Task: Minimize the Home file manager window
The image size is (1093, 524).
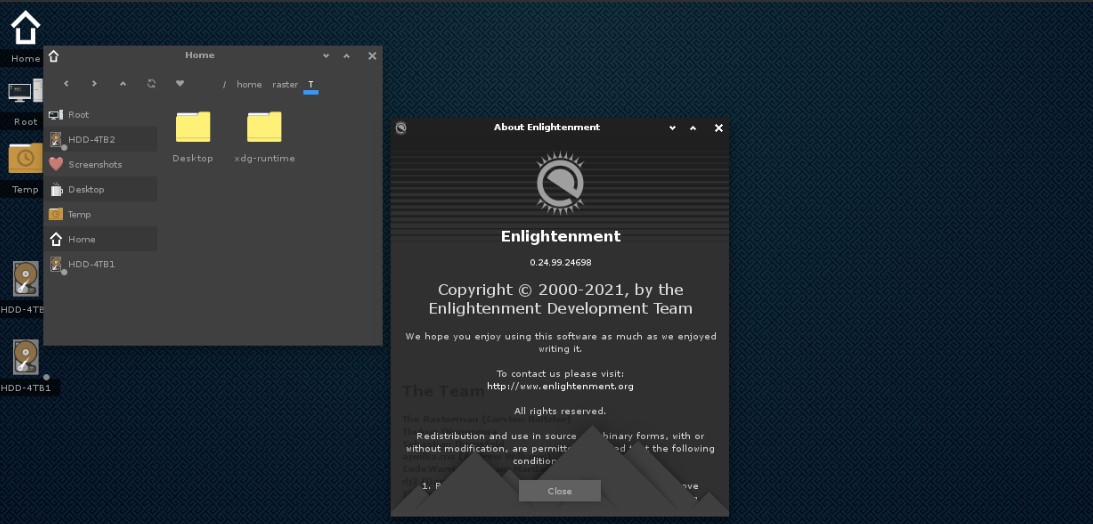Action: 326,56
